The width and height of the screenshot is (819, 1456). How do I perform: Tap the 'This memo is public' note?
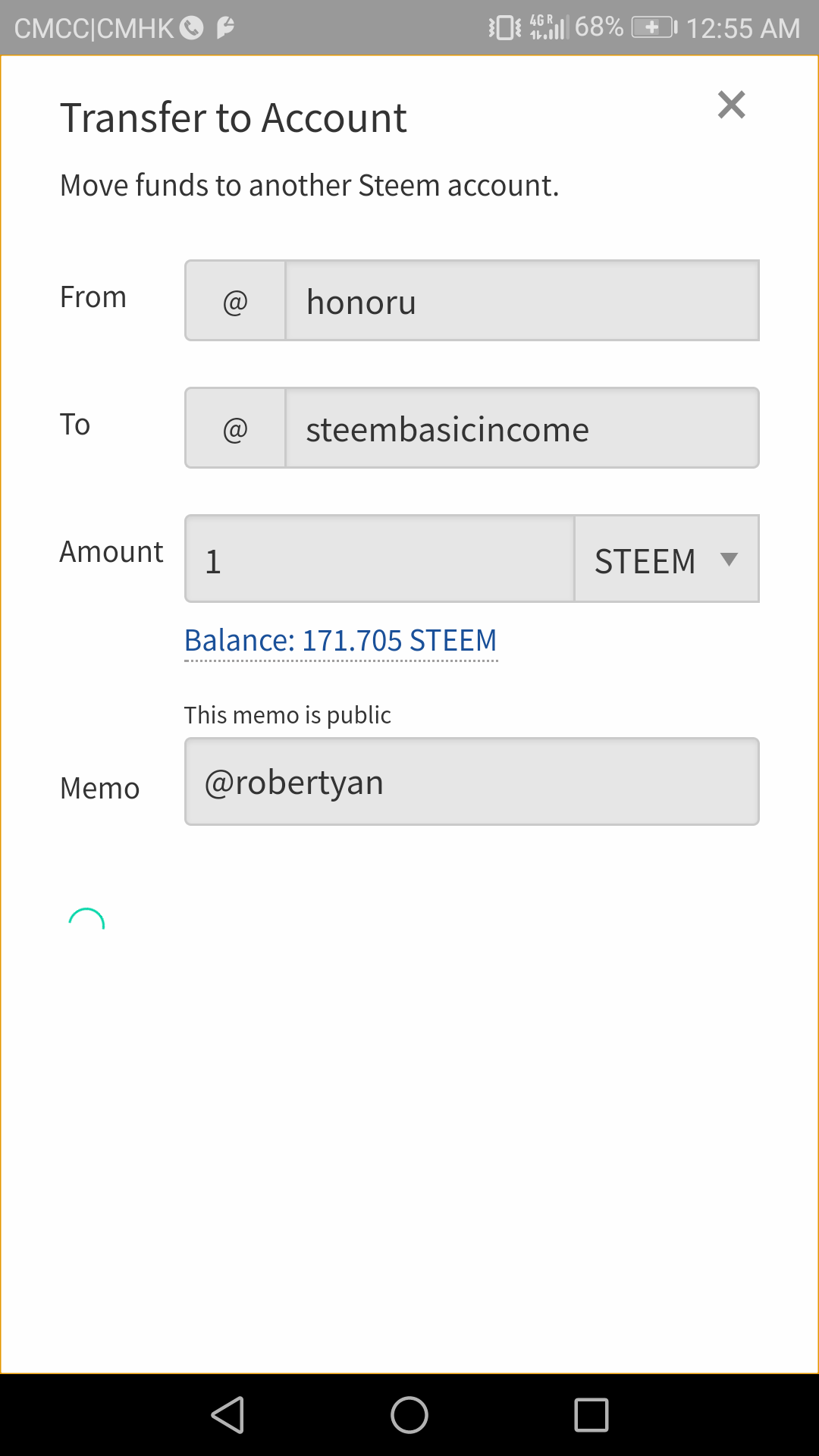287,715
